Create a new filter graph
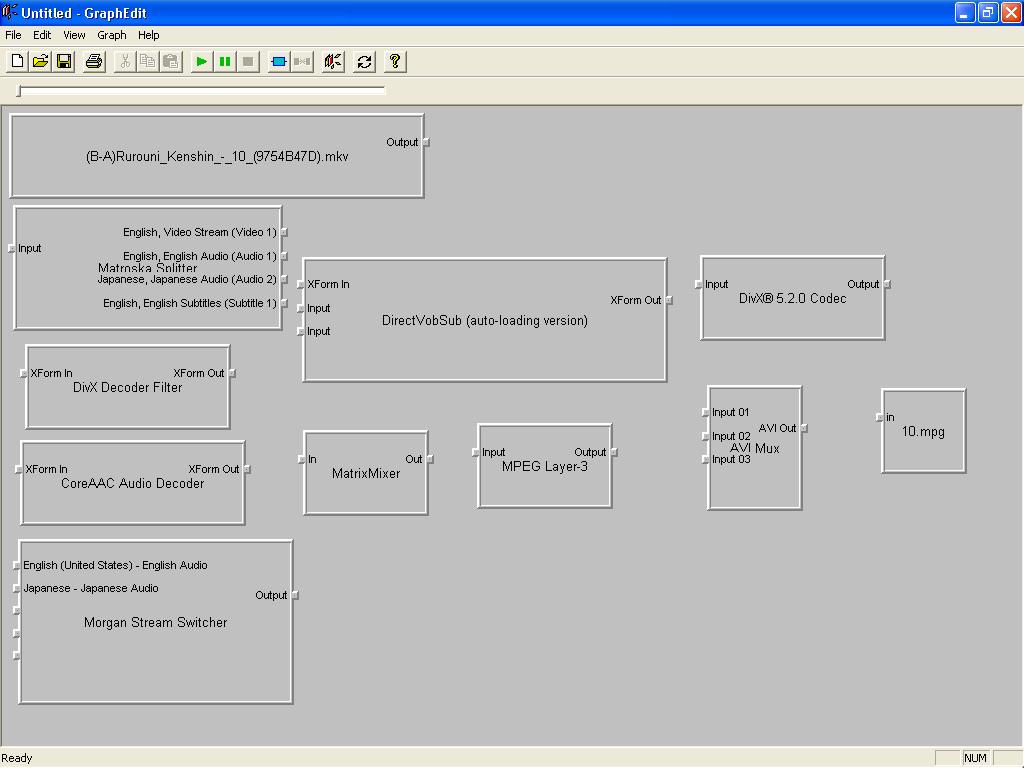Viewport: 1024px width, 768px height. 17,61
